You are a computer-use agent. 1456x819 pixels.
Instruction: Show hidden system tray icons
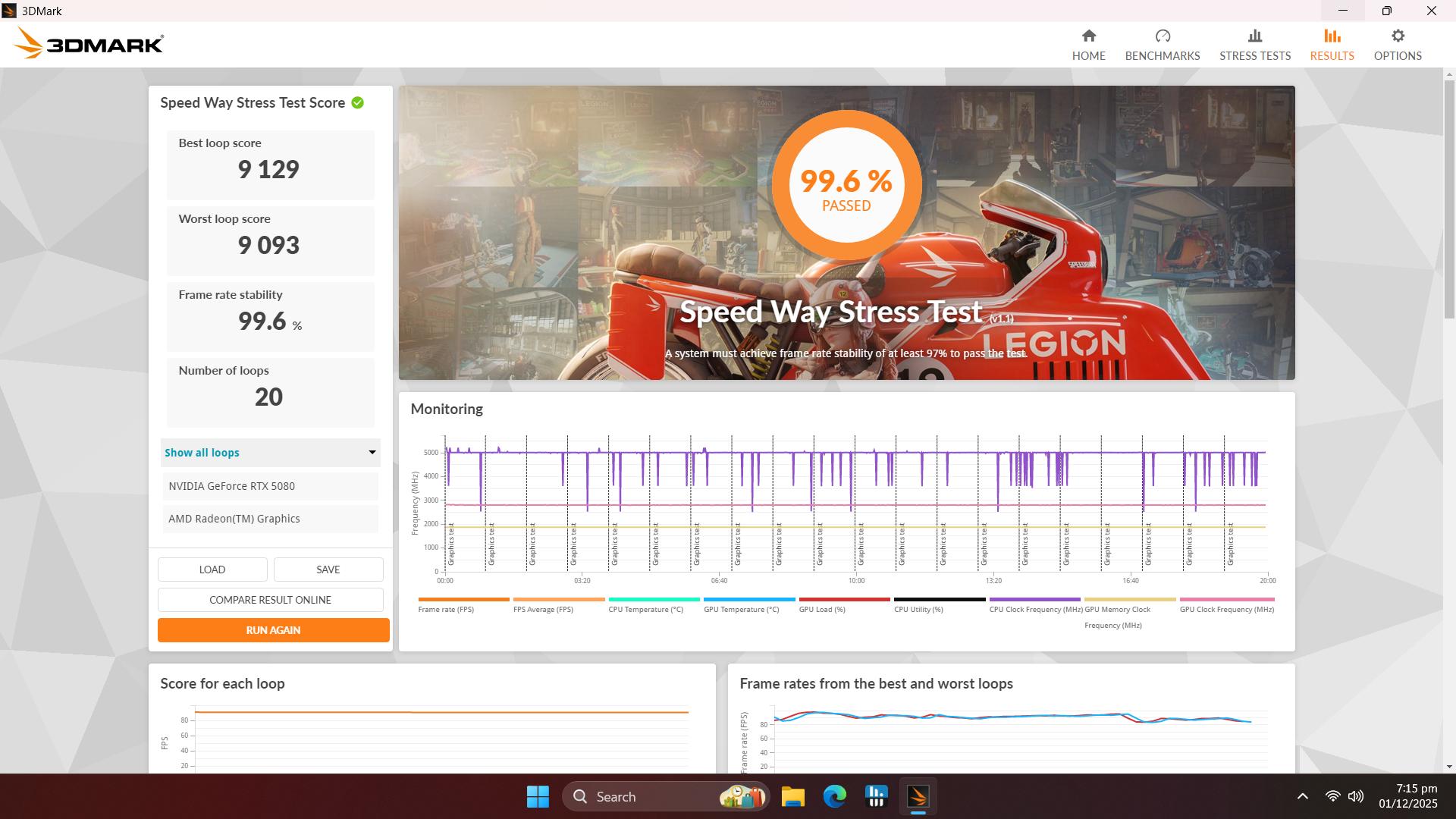pos(1302,796)
